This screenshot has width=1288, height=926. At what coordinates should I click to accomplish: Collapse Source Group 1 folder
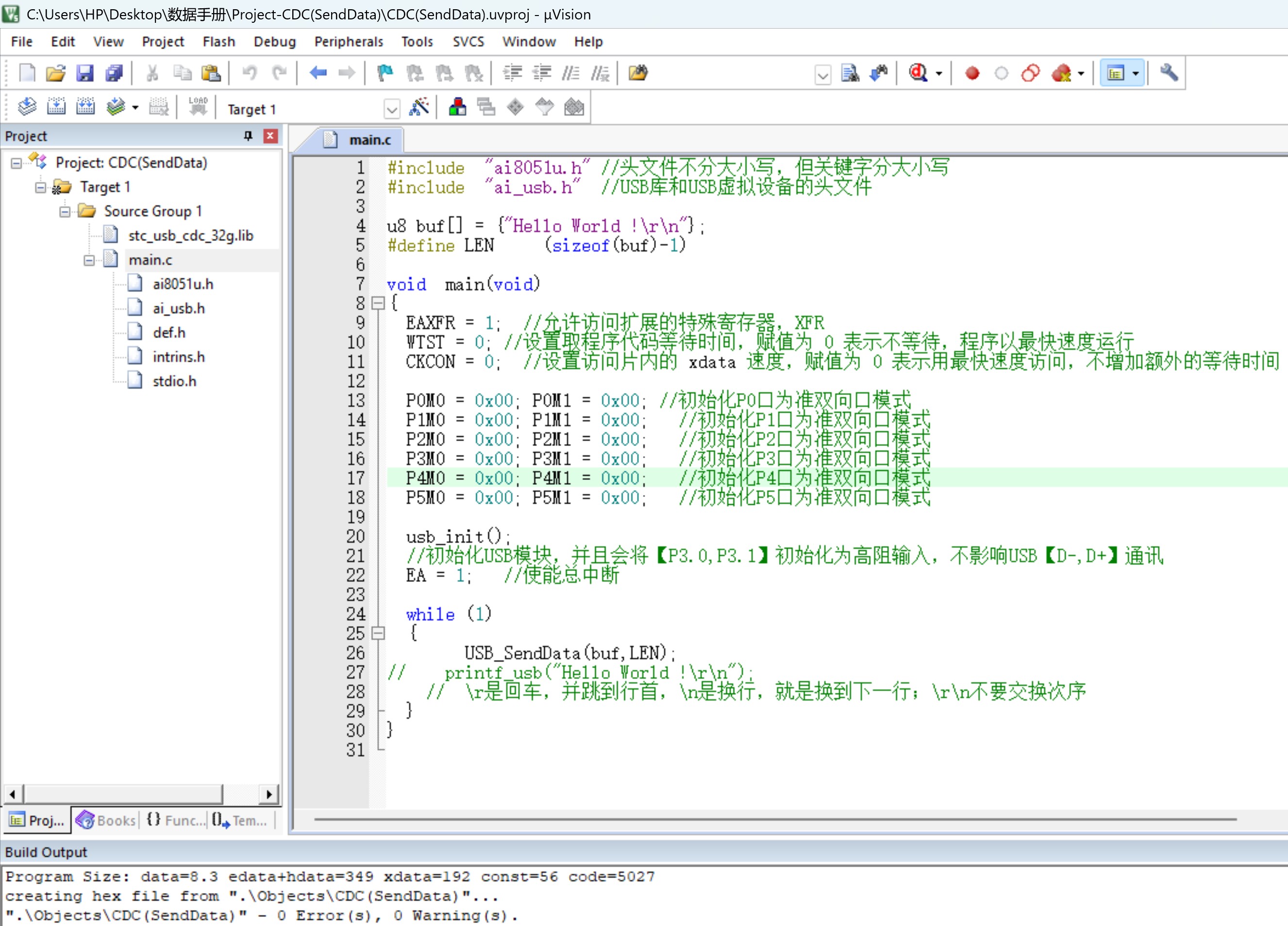click(65, 212)
